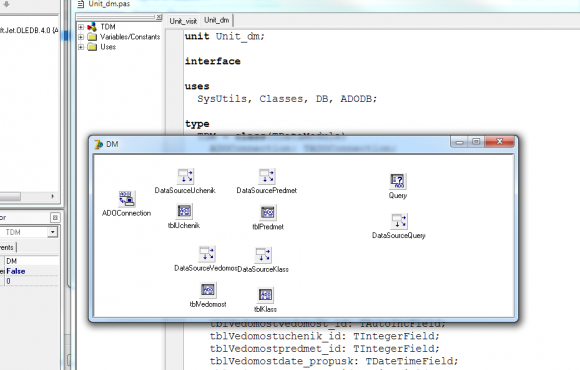Image resolution: width=580 pixels, height=370 pixels.
Task: Click the tblVedomost table component
Action: 208,290
